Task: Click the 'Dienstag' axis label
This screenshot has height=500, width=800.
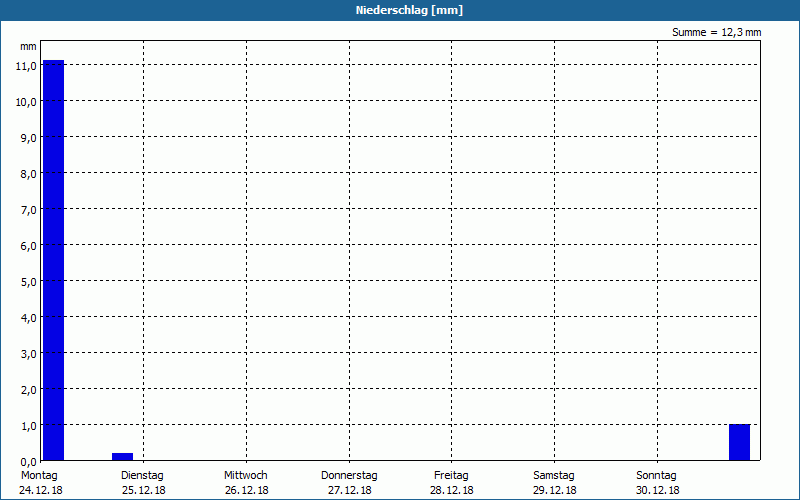Action: click(x=142, y=476)
